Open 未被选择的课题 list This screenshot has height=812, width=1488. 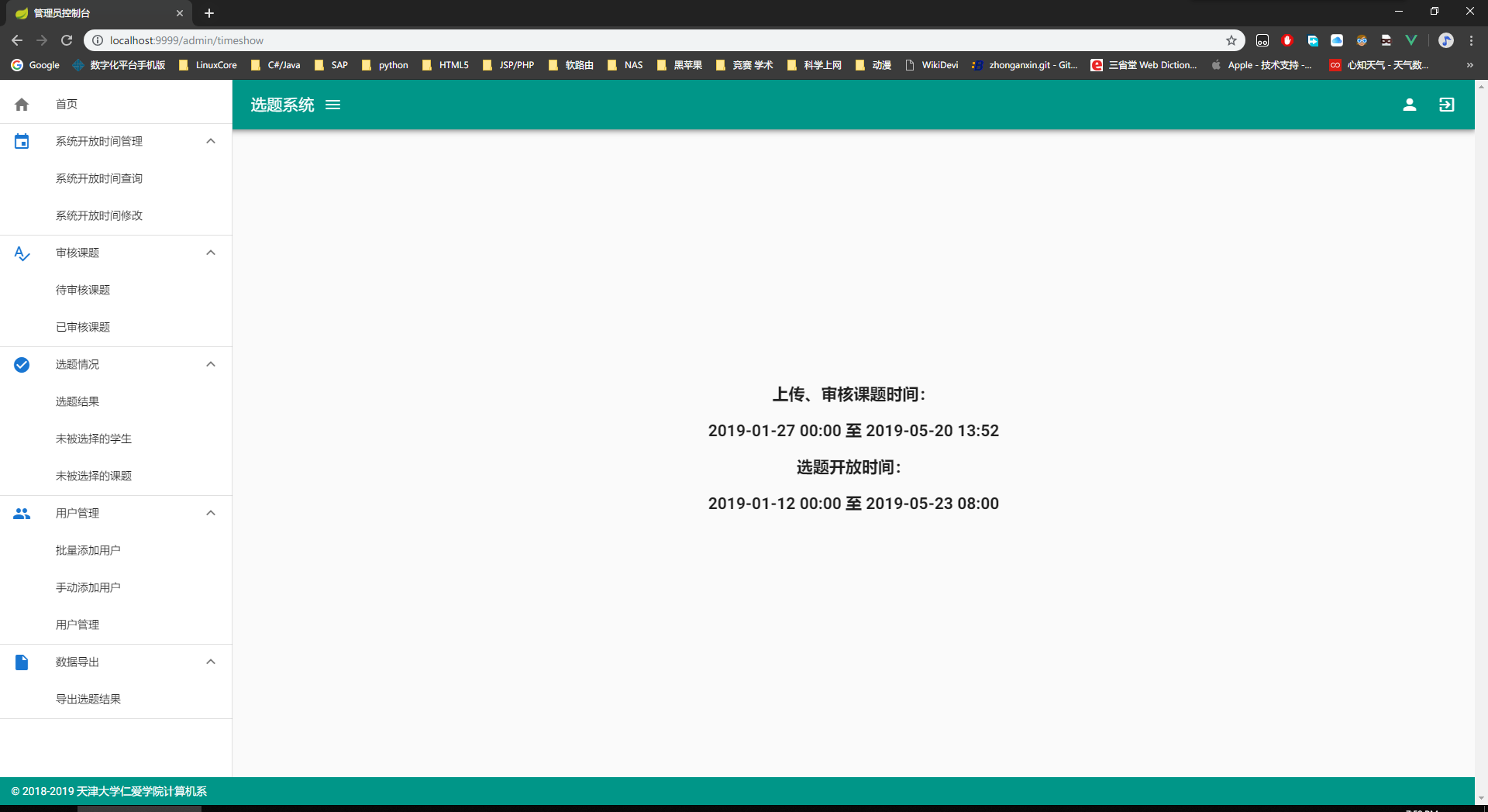(116, 476)
